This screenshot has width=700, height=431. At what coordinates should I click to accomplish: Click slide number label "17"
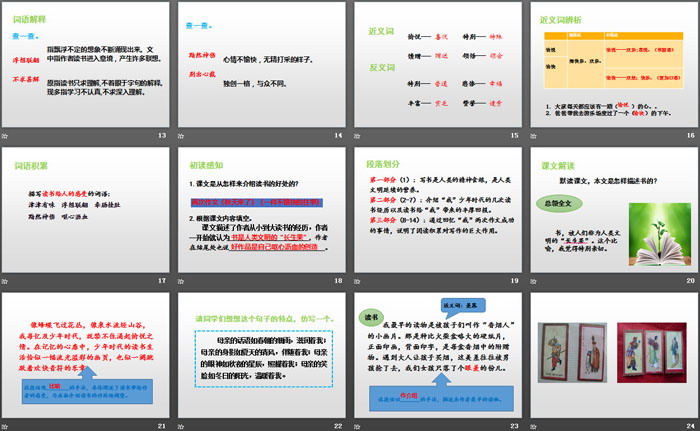click(162, 280)
